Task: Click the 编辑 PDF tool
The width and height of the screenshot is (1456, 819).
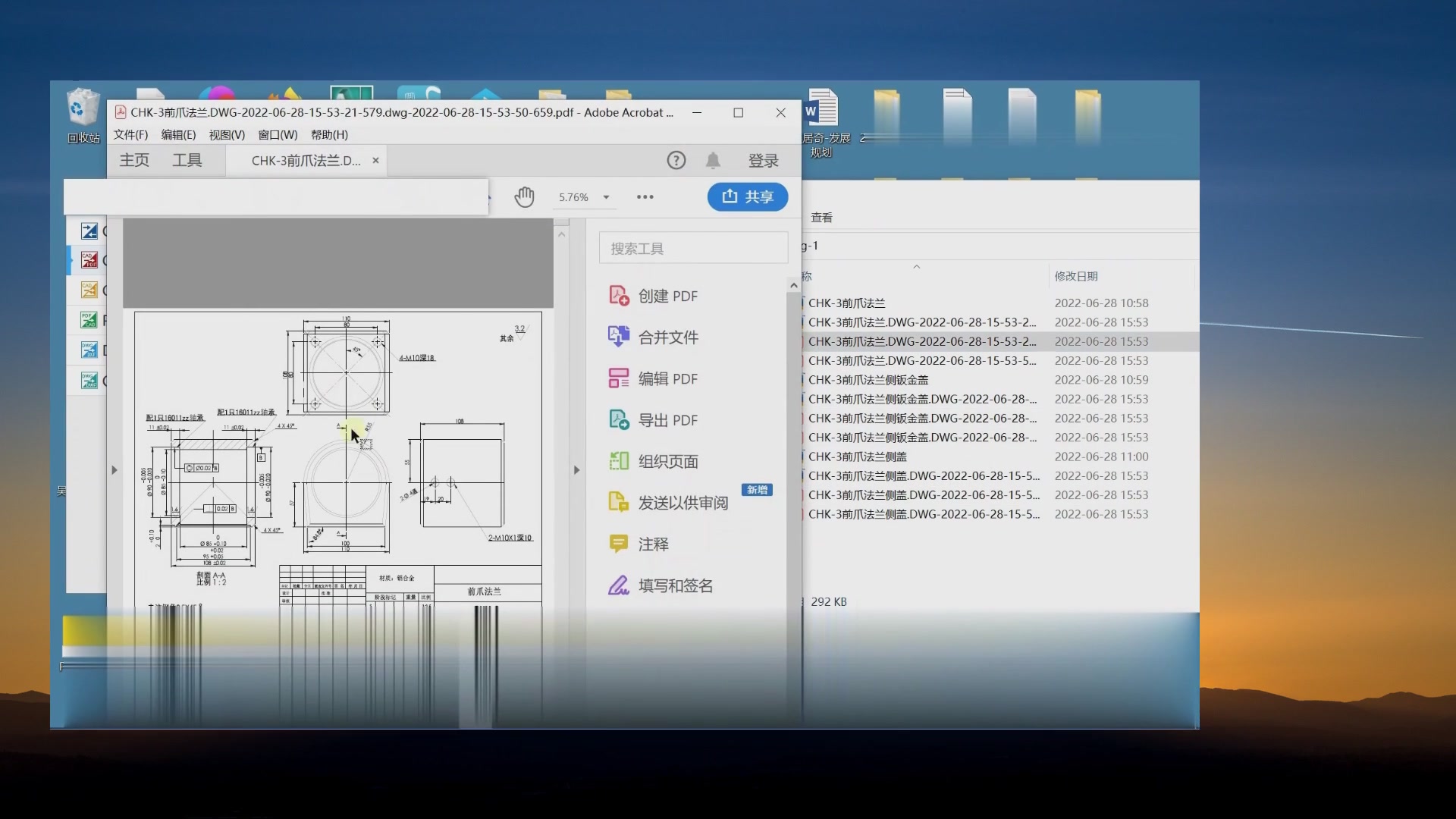Action: [x=653, y=378]
